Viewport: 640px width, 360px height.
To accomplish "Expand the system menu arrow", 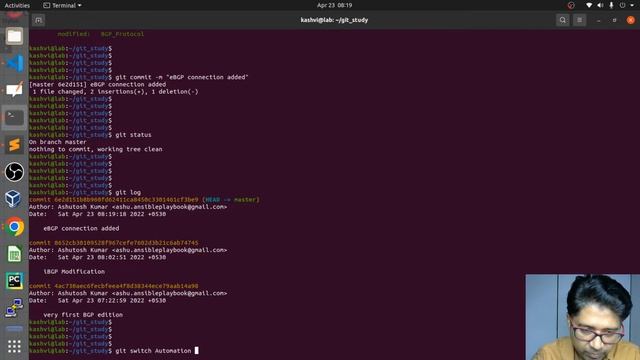I will (632, 5).
